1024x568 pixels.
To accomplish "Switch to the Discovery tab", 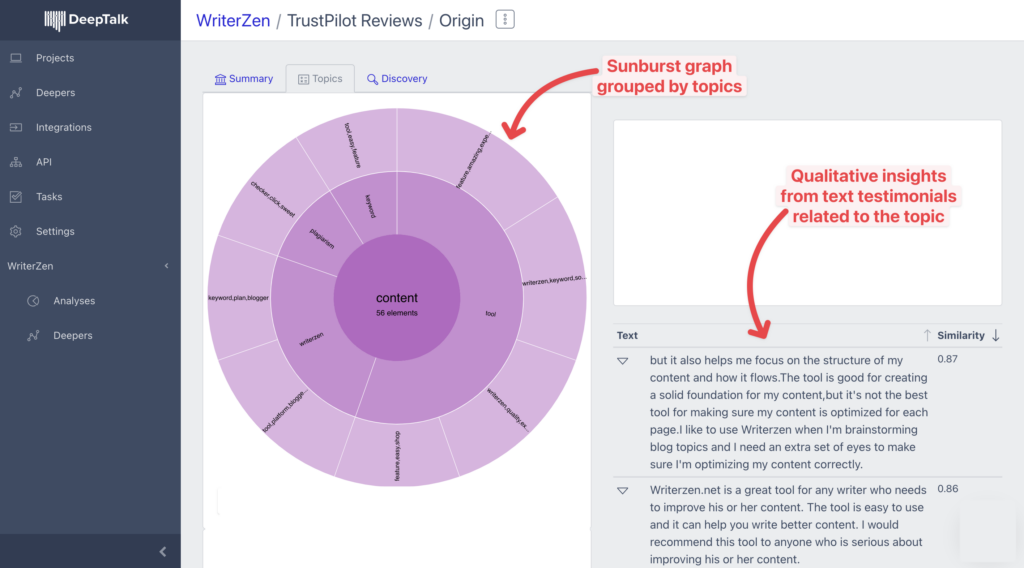I will coord(396,78).
